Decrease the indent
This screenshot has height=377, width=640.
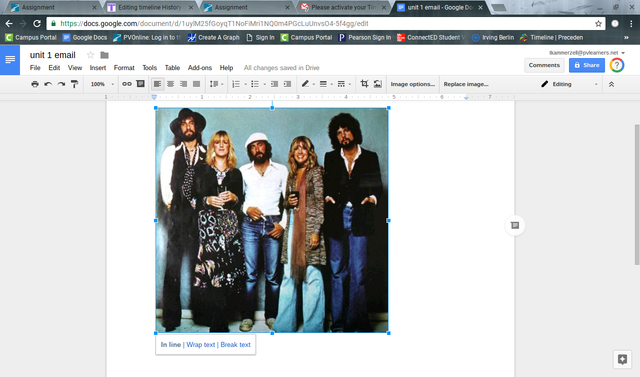(274, 84)
